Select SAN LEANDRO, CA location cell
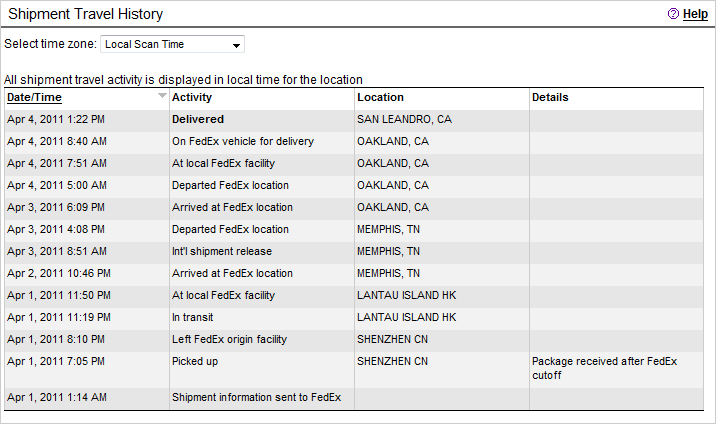 click(x=404, y=119)
